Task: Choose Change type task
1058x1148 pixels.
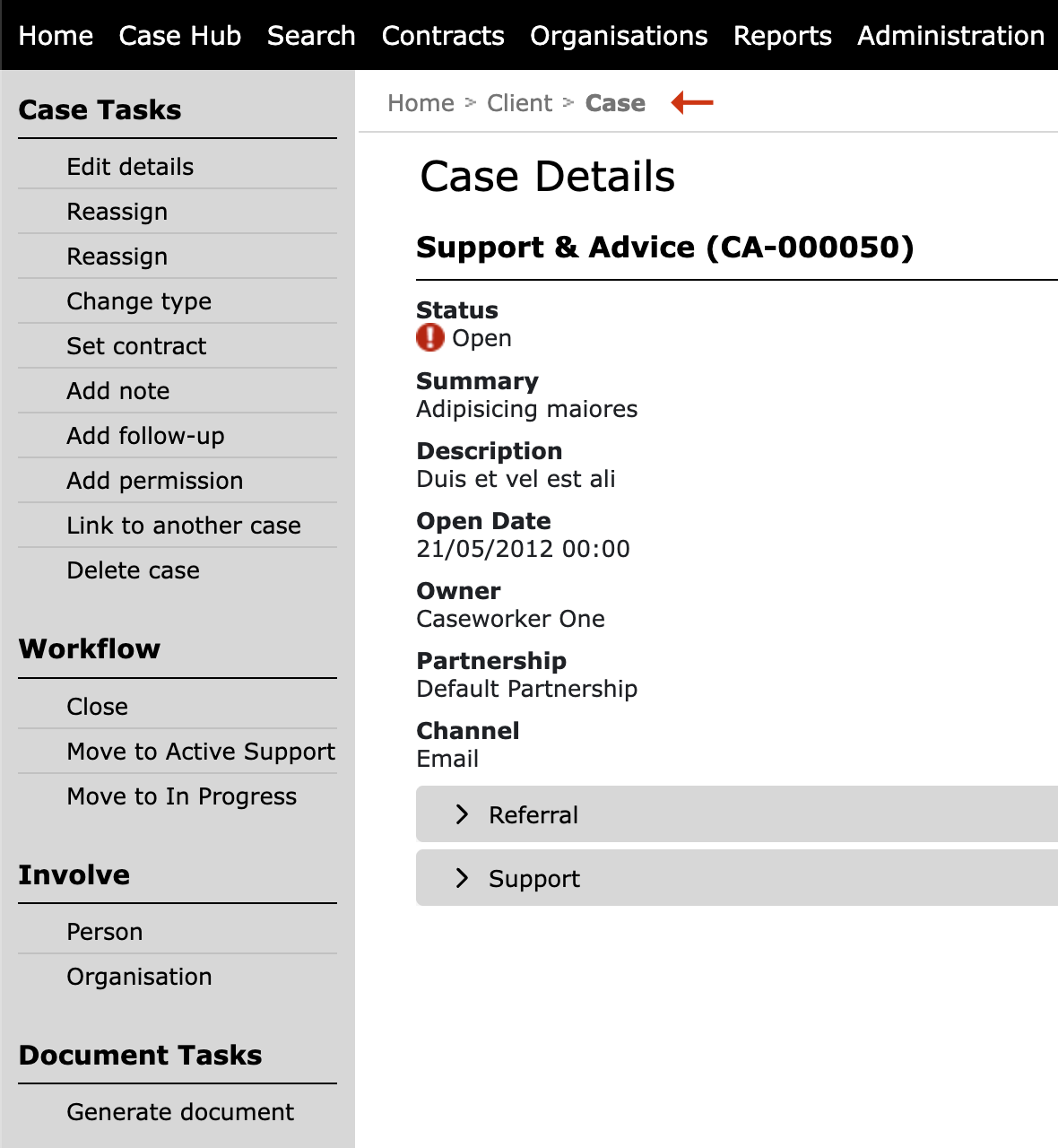Action: coord(139,301)
